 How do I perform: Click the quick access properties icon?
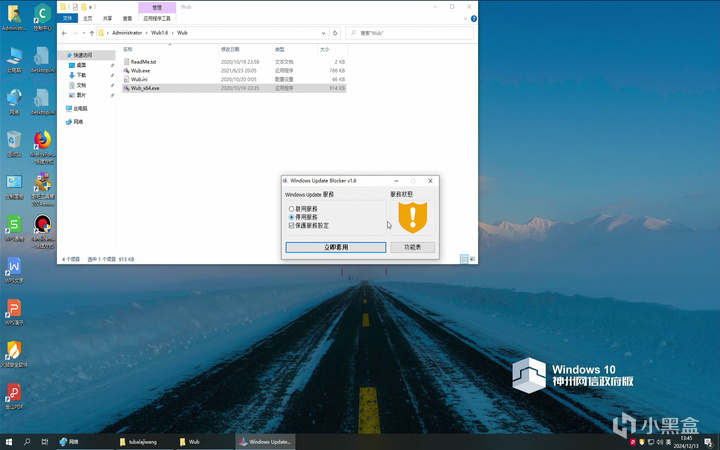75,7
